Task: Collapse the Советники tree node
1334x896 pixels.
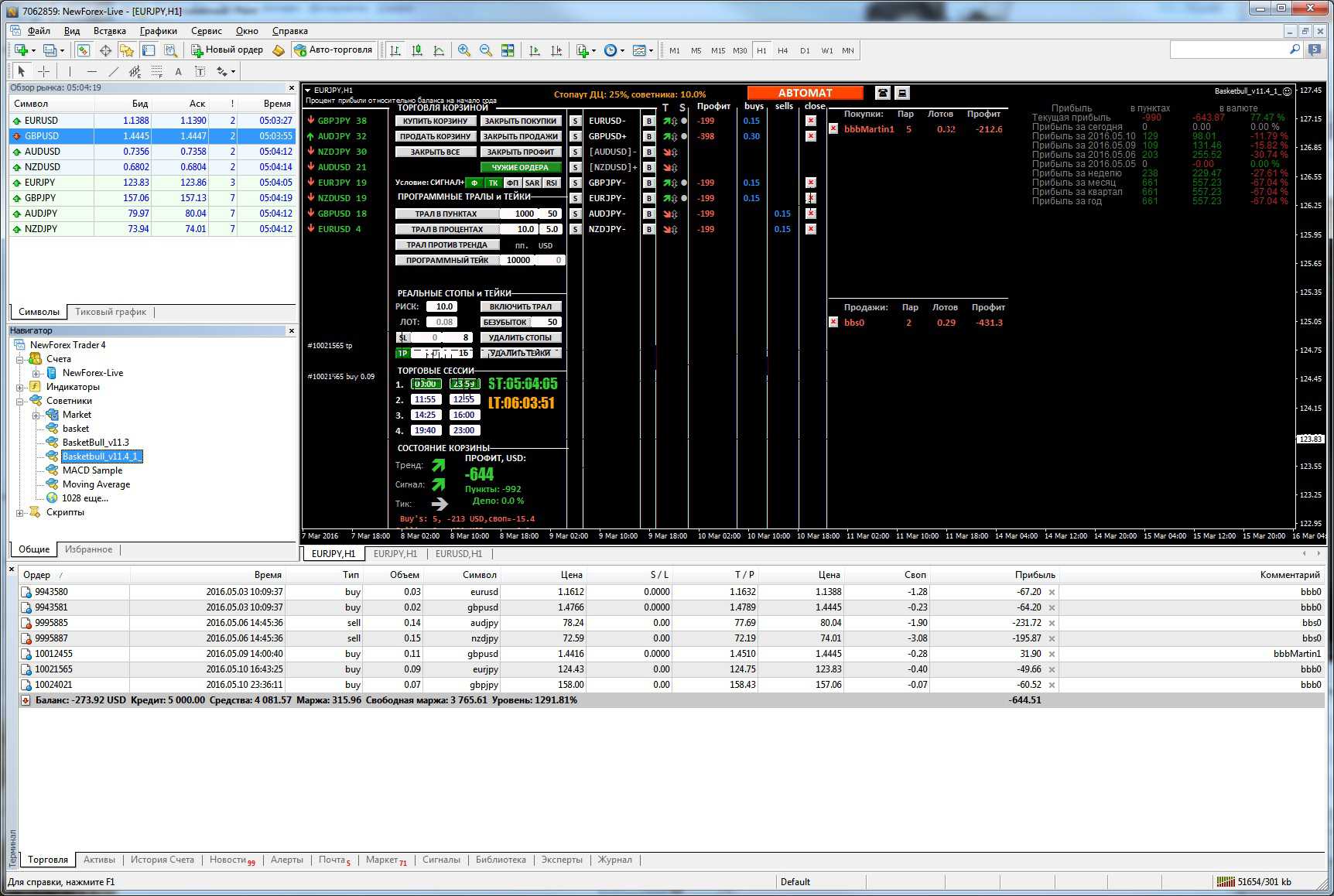Action: 20,401
